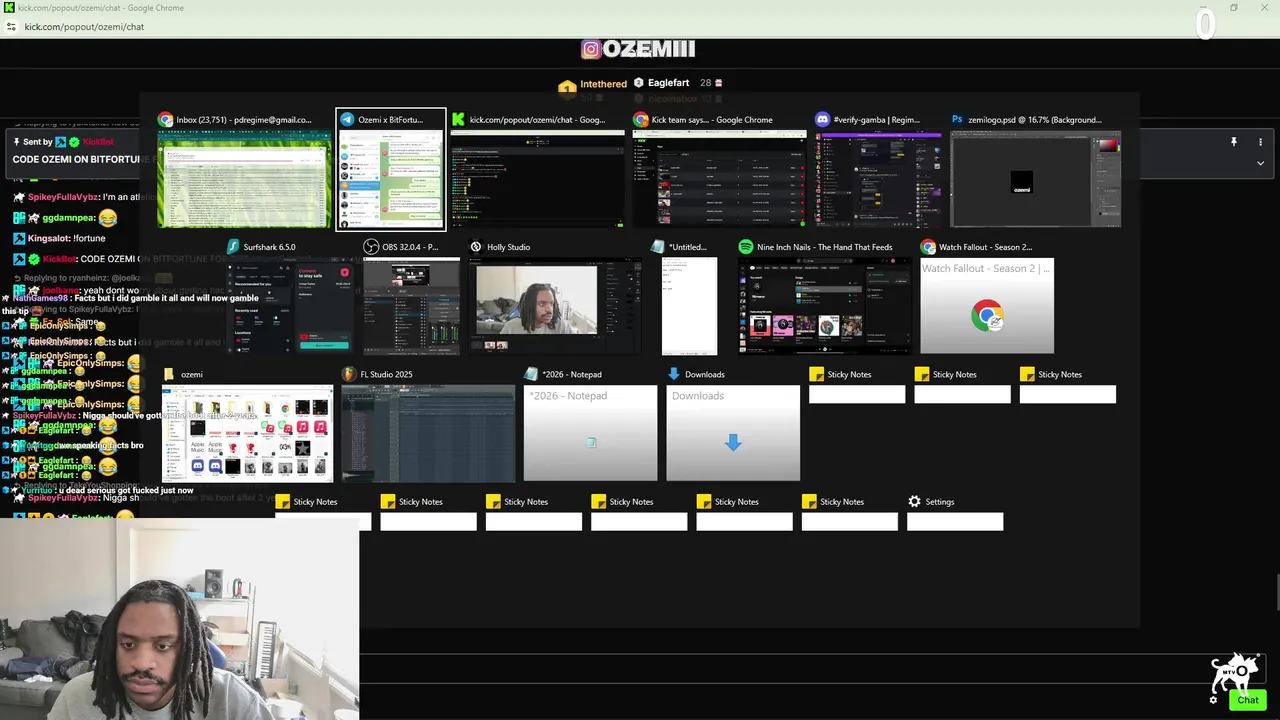This screenshot has width=1280, height=720.
Task: Click the Notepad icon beside *2026 - Notepad
Action: tap(531, 374)
